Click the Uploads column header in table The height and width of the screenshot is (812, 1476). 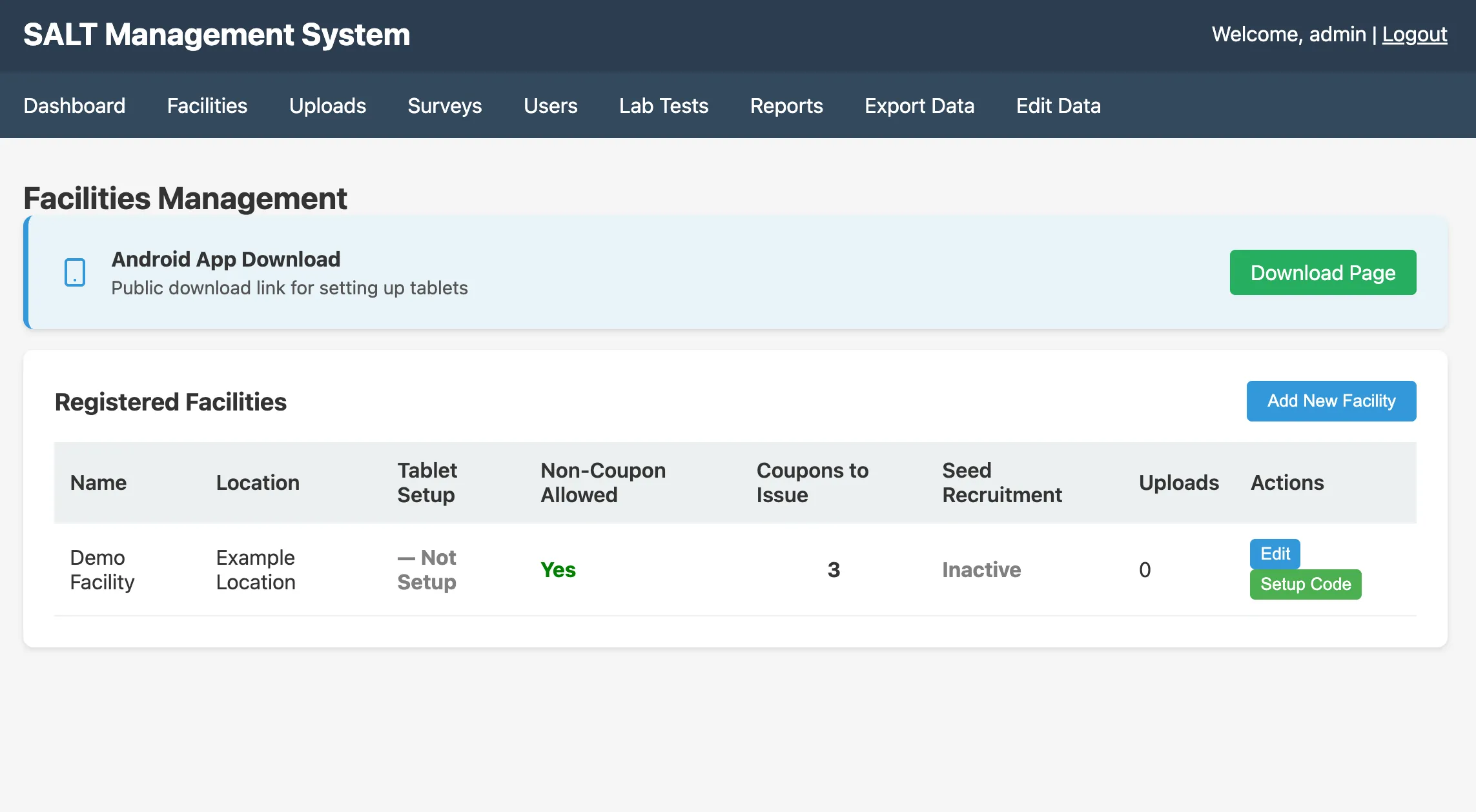pos(1178,482)
